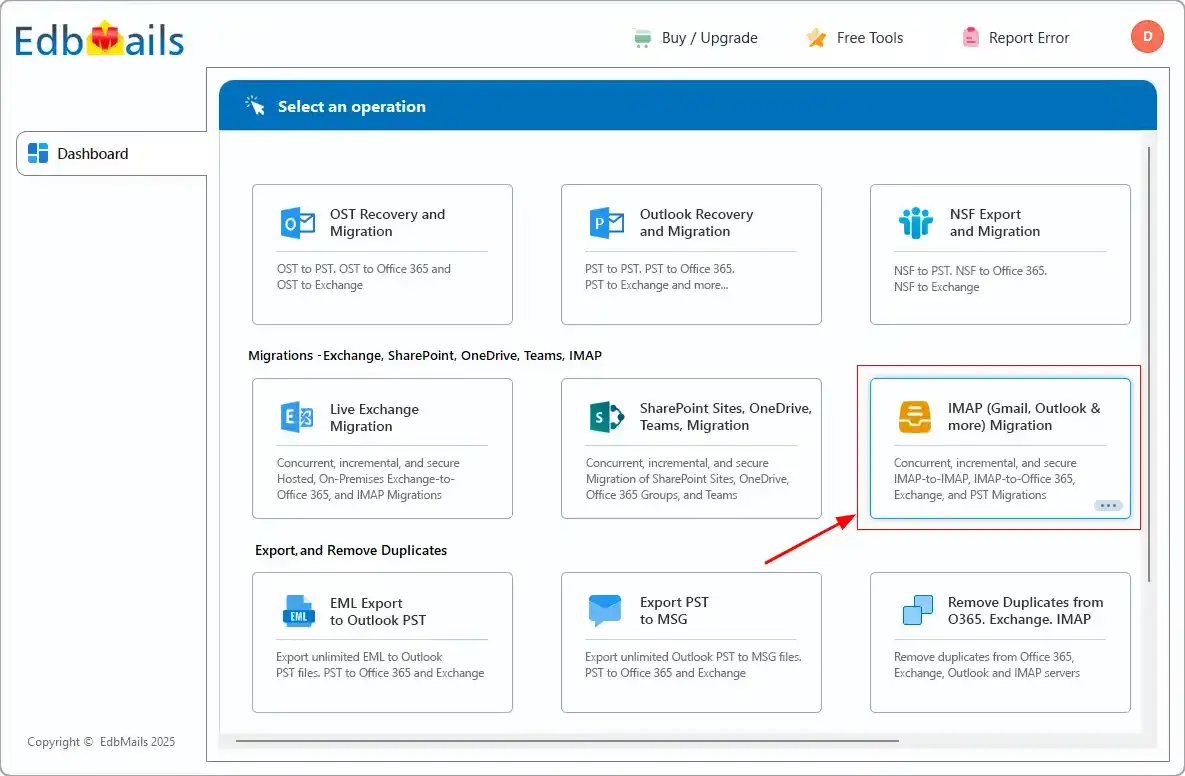Select Outlook Recovery and Migration

coord(692,255)
